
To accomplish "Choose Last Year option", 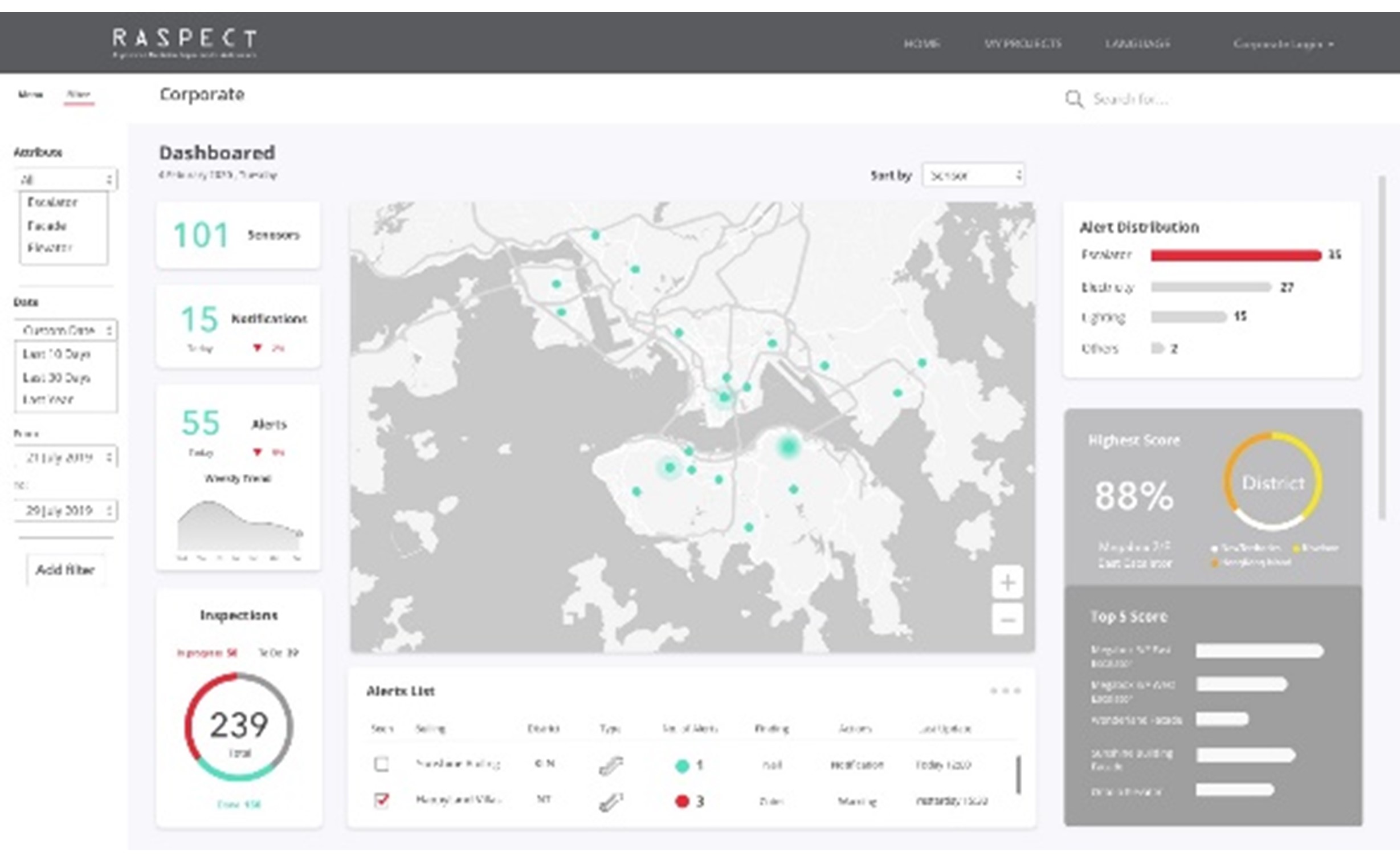I will pos(48,399).
